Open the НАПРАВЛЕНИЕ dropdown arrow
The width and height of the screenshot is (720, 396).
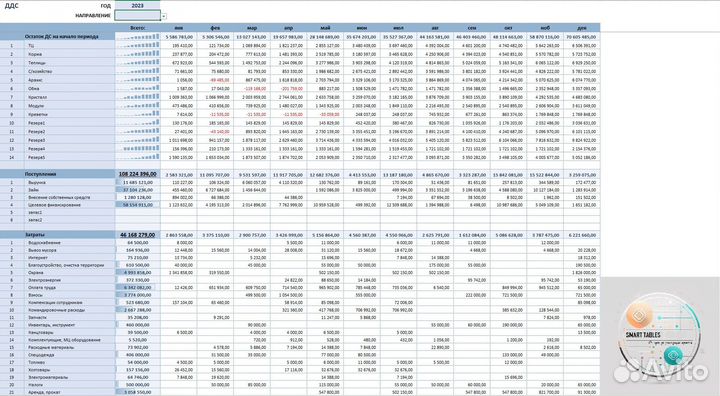(x=163, y=17)
